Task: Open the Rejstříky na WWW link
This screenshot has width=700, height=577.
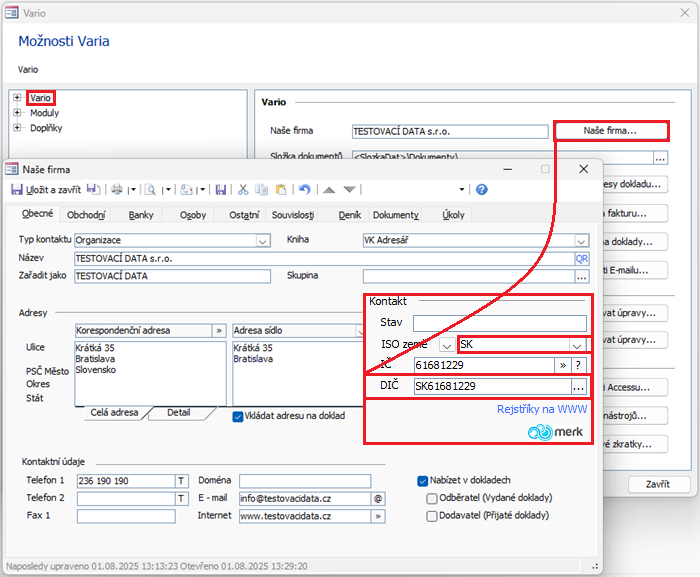Action: point(542,409)
